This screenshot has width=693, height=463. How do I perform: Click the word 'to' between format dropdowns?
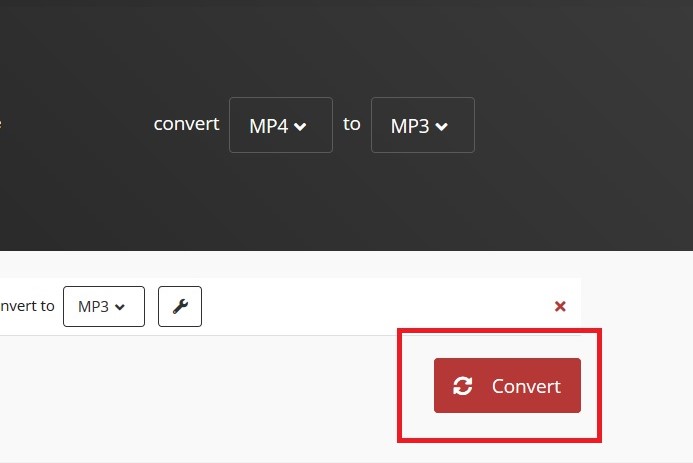(351, 124)
